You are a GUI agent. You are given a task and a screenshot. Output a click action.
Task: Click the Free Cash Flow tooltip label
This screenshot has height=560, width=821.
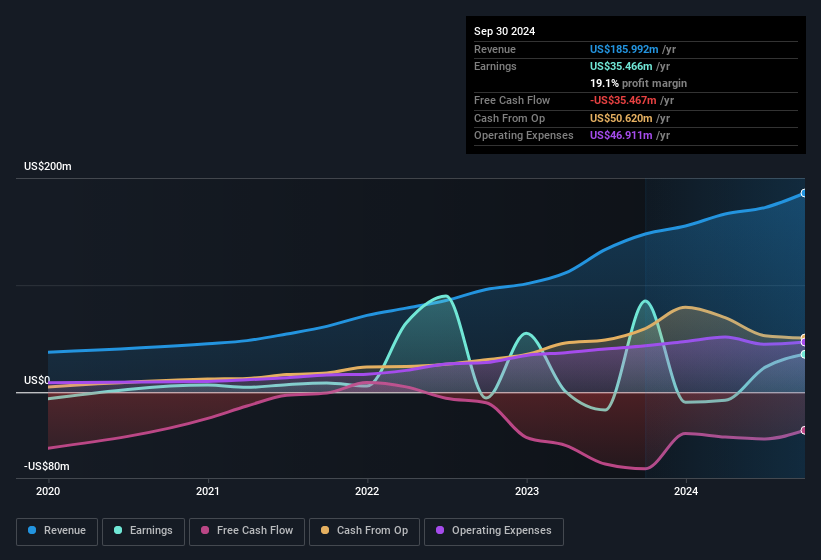[512, 100]
